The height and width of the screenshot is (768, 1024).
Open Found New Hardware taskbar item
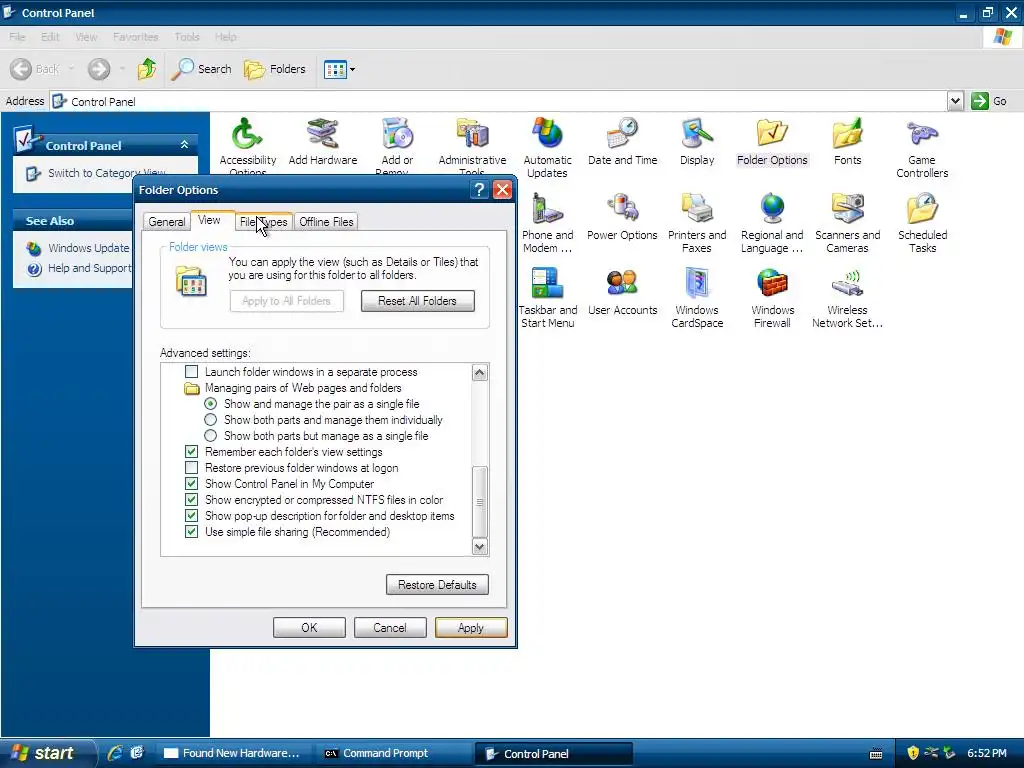pyautogui.click(x=233, y=753)
